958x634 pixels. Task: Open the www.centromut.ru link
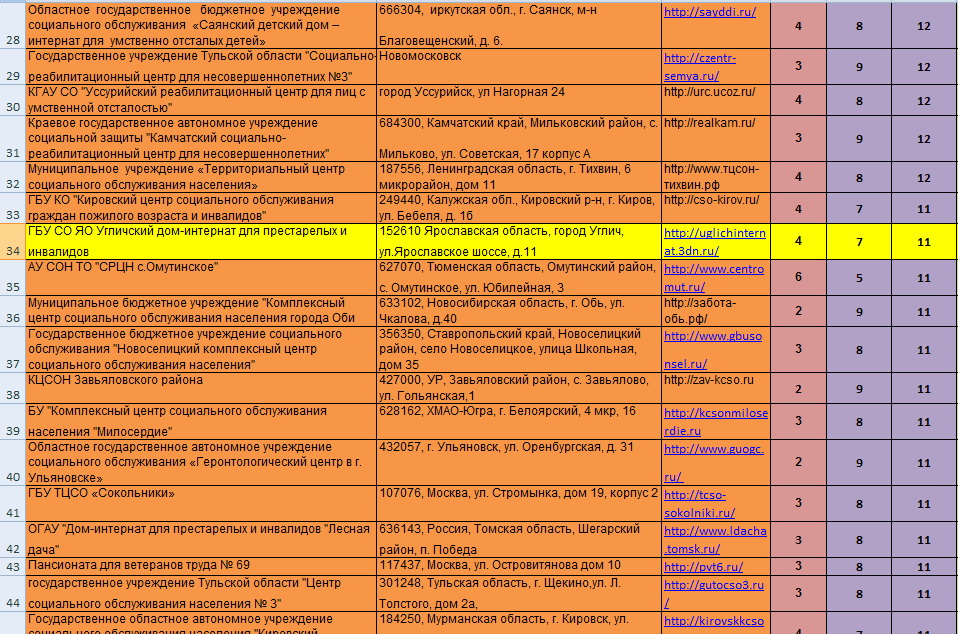[x=714, y=277]
